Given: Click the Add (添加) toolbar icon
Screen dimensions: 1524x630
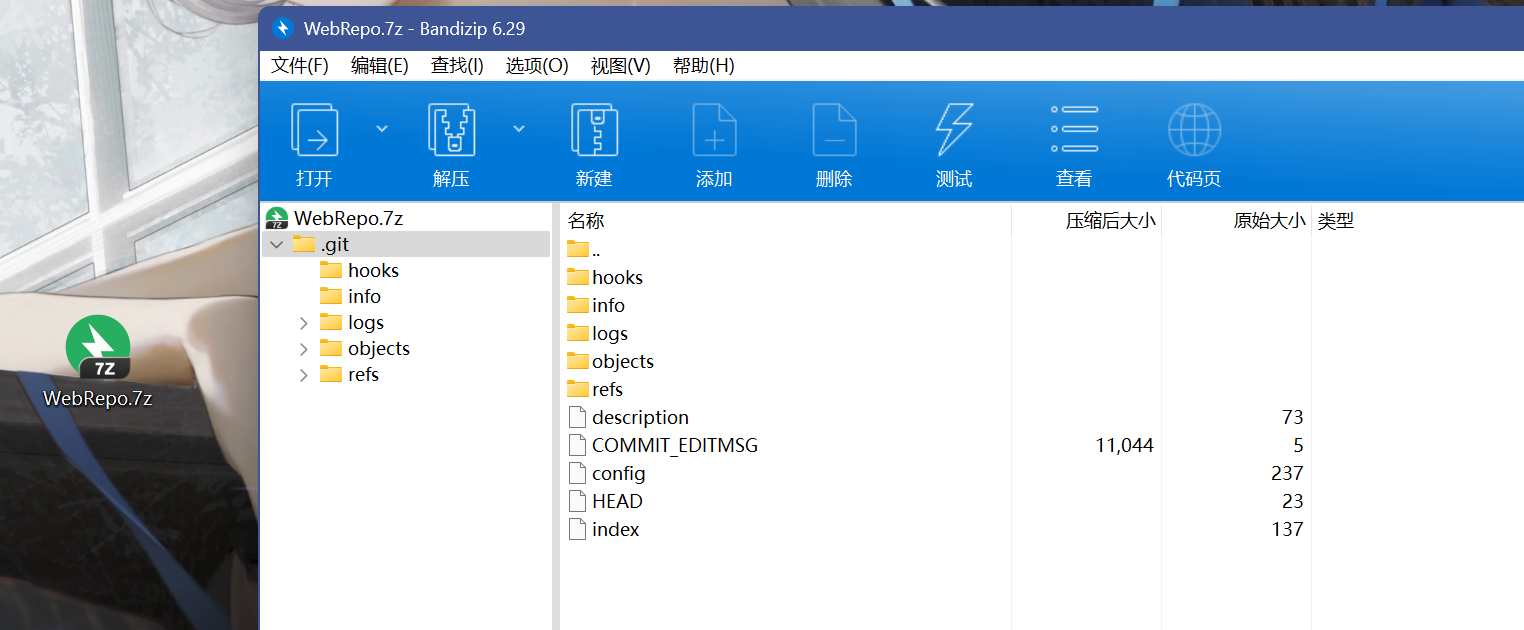Looking at the screenshot, I should point(714,130).
